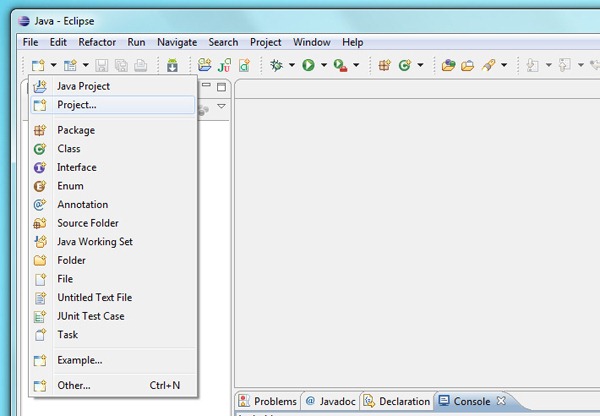Open the Run menu
This screenshot has width=600, height=416.
pyautogui.click(x=136, y=42)
